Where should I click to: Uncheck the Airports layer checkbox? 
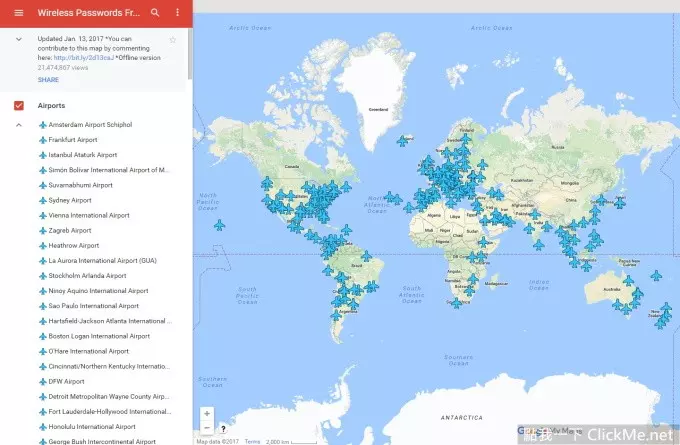point(19,105)
